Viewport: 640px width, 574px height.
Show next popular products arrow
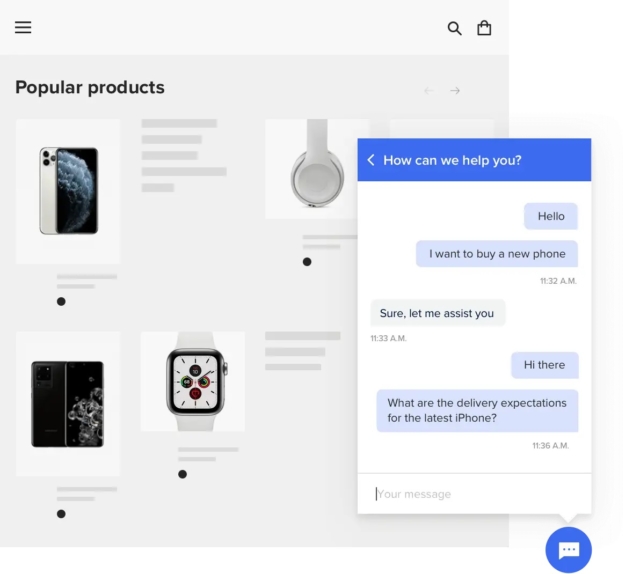[x=455, y=91]
